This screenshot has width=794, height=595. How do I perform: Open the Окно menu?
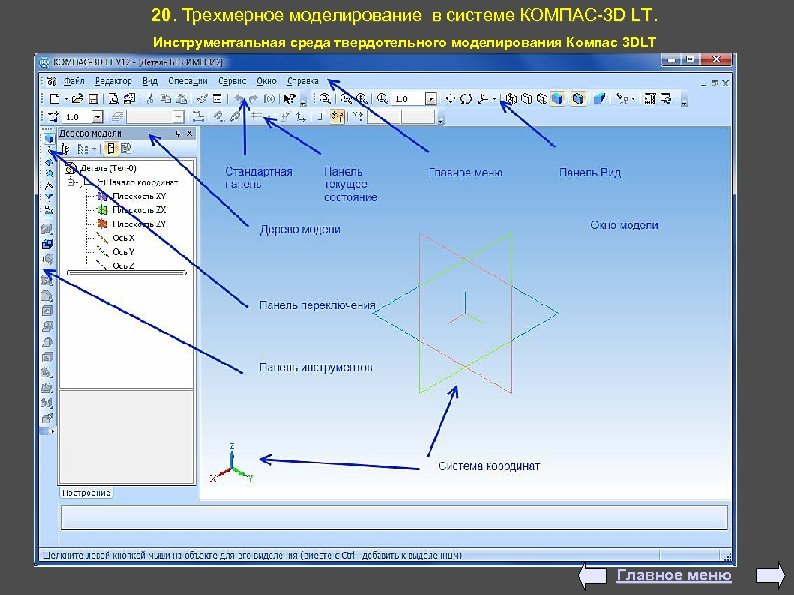(x=266, y=81)
